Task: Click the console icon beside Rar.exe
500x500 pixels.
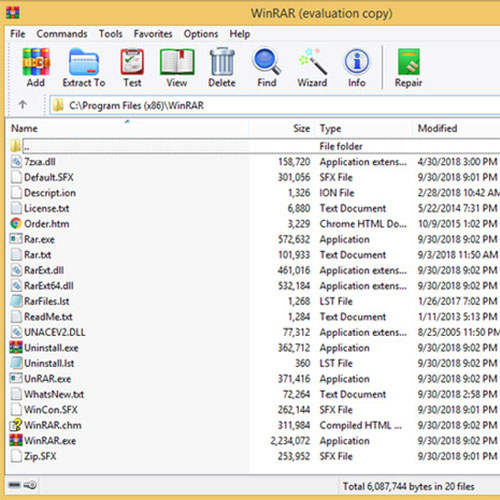Action: (x=16, y=239)
